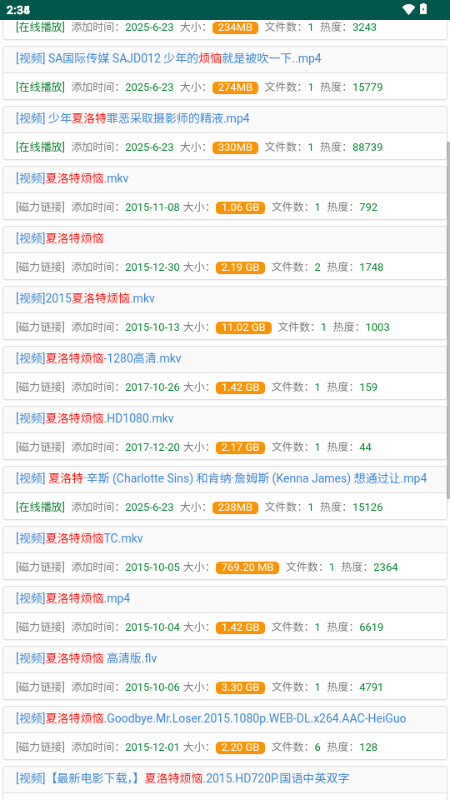Open the 夏洛特烦恼-1280高清.mkv result
This screenshot has height=800, width=450.
98,359
